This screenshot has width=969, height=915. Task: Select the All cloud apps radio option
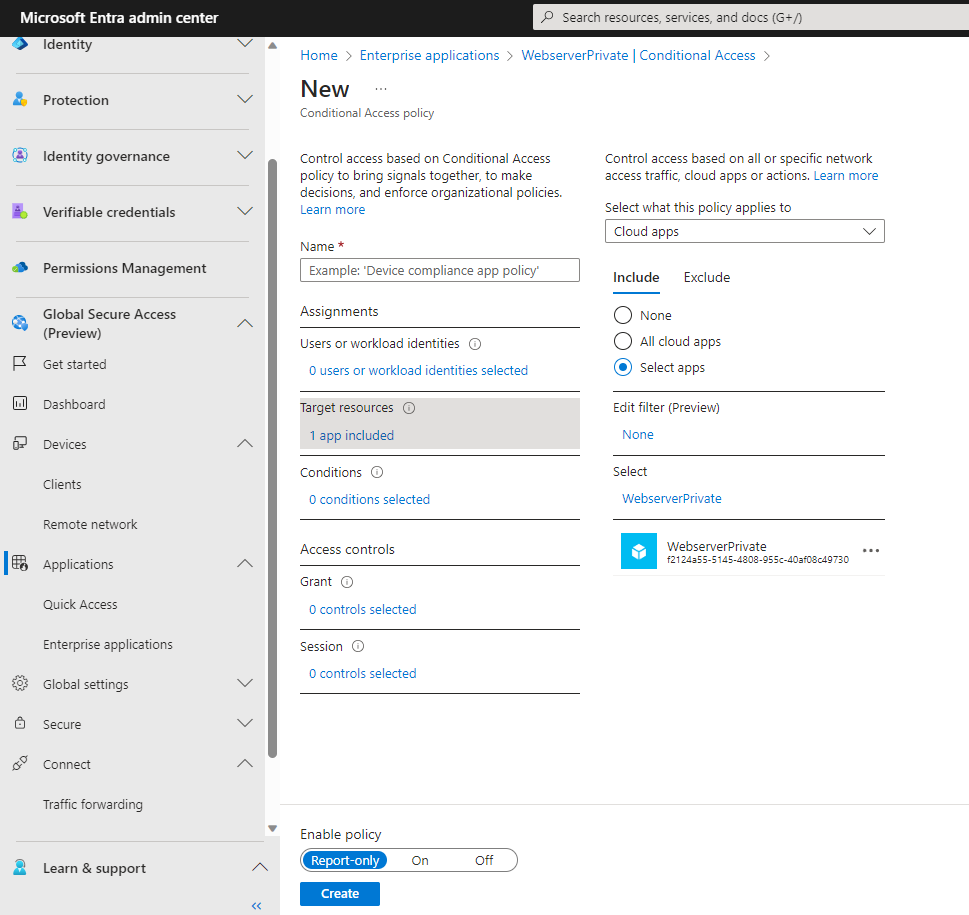pyautogui.click(x=623, y=342)
